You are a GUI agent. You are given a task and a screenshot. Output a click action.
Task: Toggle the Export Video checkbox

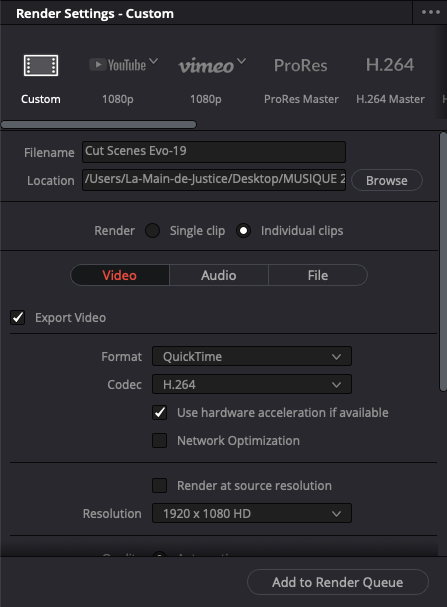(x=18, y=317)
